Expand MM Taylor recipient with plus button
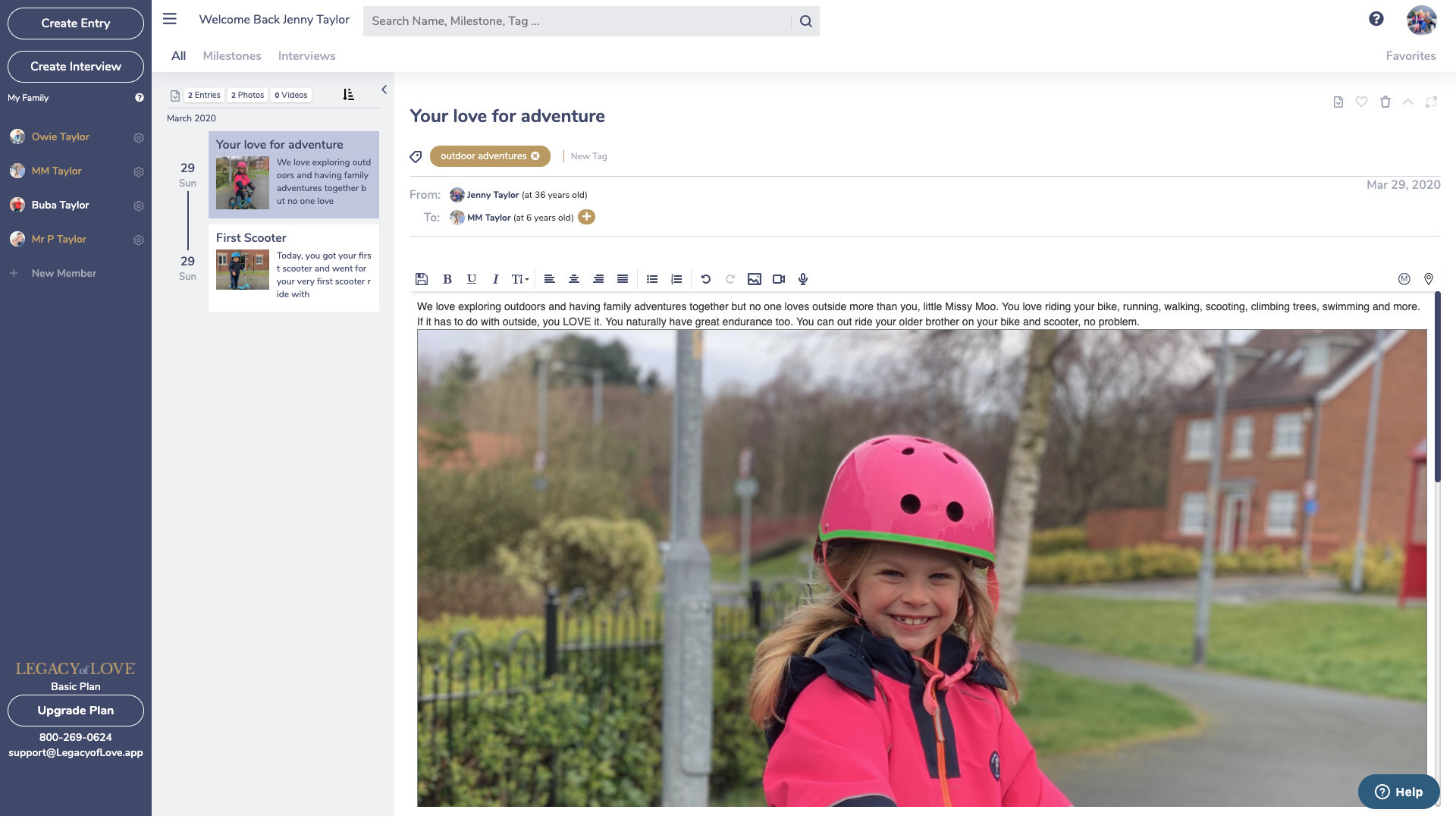 (x=586, y=218)
